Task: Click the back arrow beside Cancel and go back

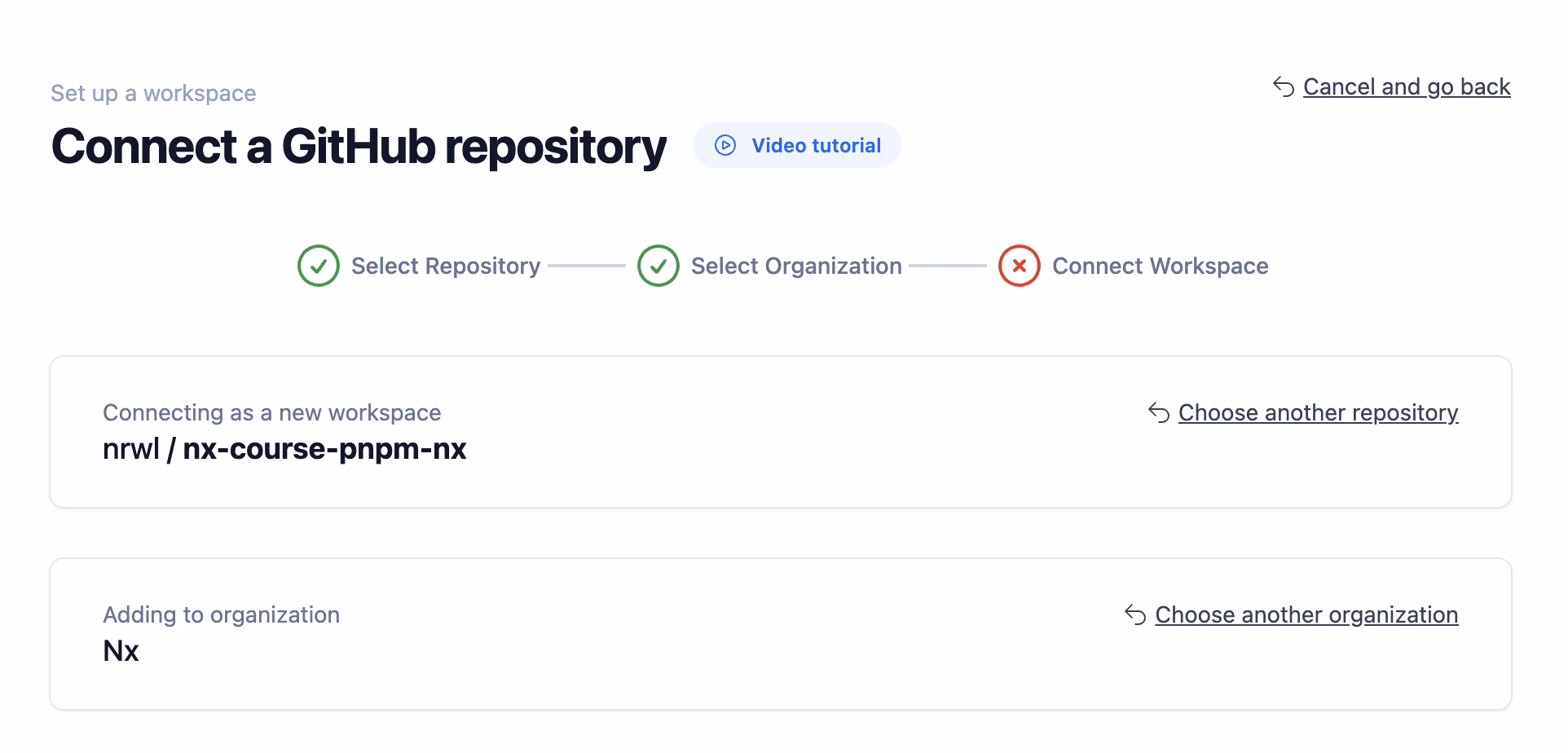Action: 1284,86
